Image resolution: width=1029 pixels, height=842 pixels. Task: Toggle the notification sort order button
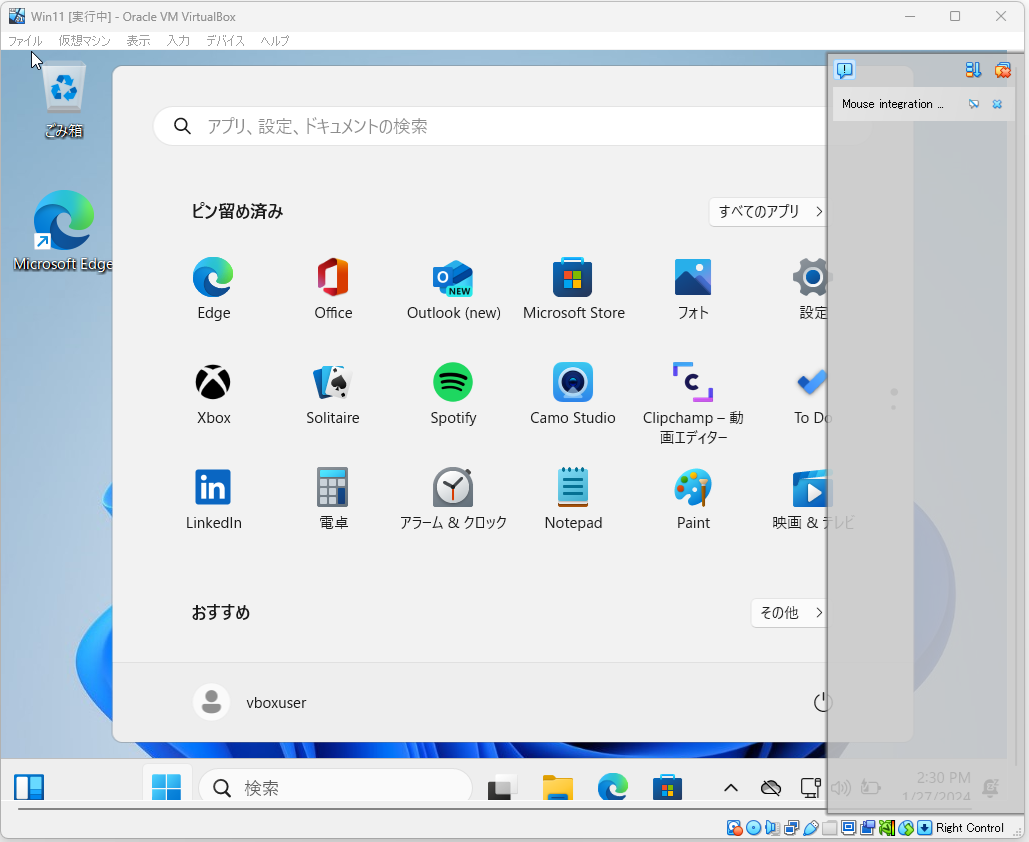(973, 70)
